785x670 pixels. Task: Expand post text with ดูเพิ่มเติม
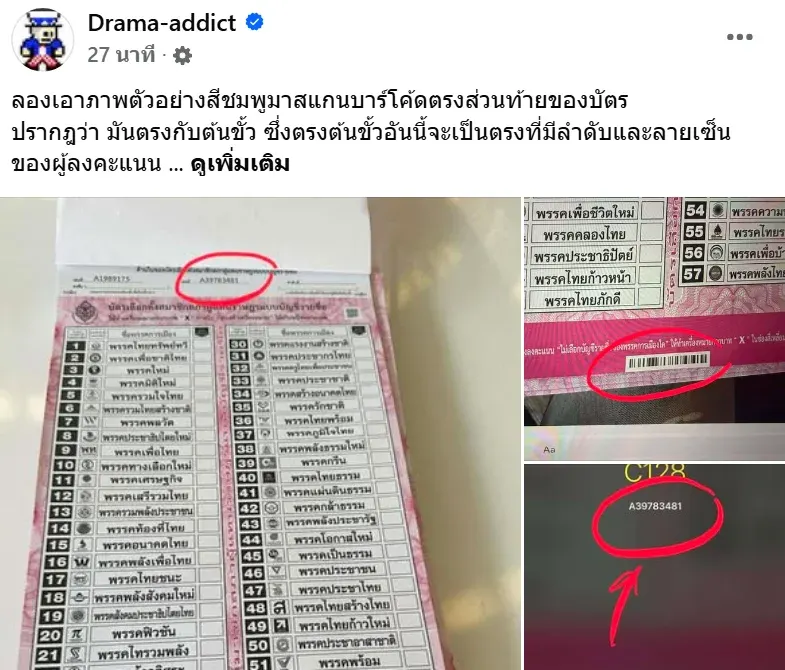coord(240,164)
